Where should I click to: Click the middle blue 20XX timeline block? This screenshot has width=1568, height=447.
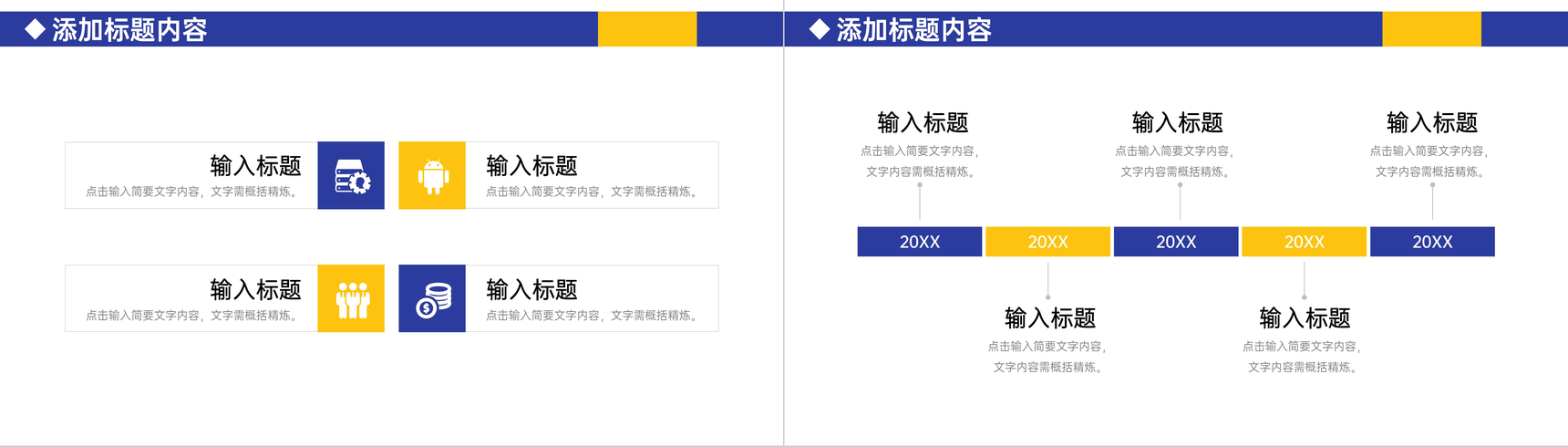[1176, 242]
